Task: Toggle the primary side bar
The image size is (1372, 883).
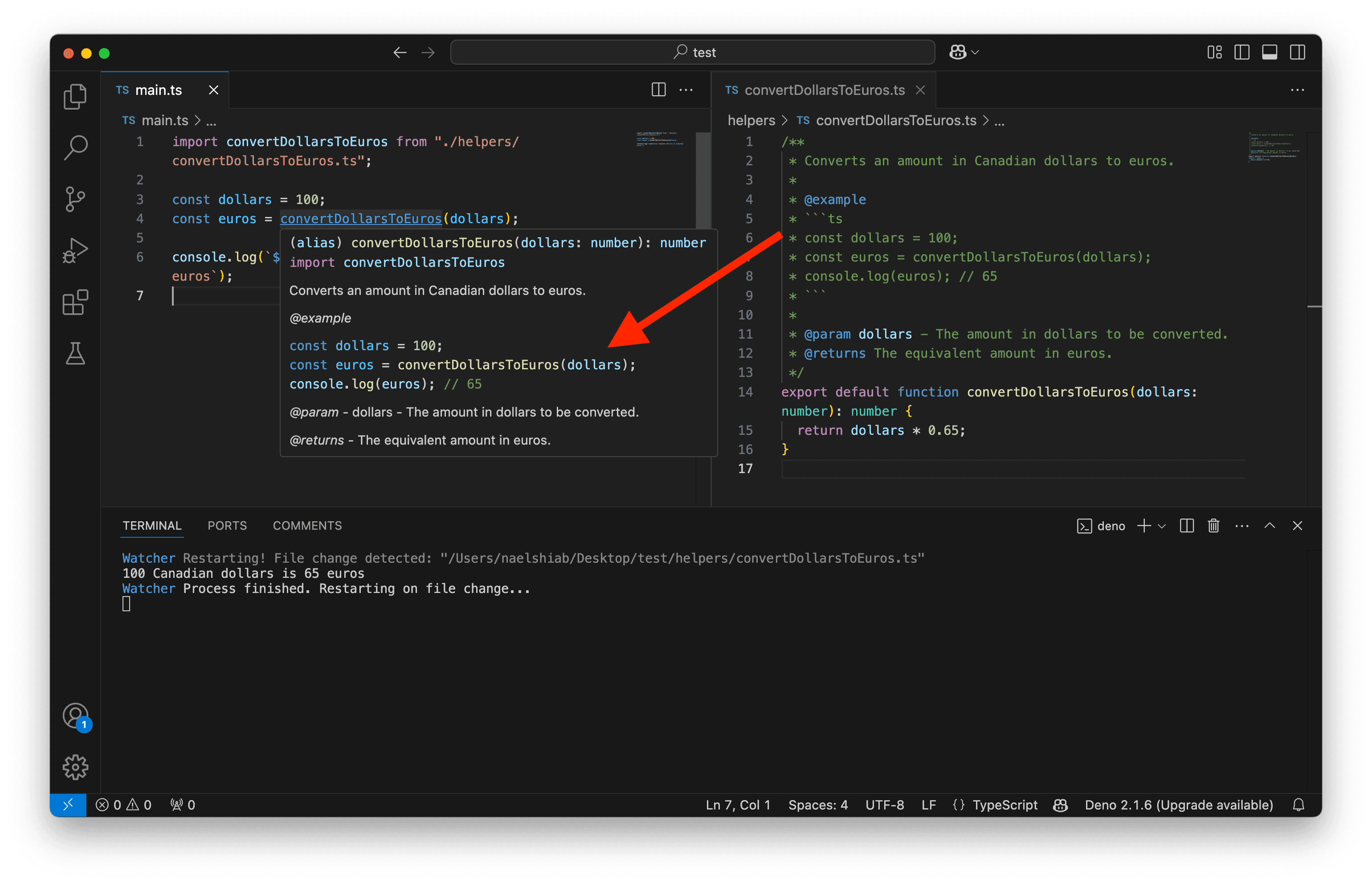Action: (x=1242, y=52)
